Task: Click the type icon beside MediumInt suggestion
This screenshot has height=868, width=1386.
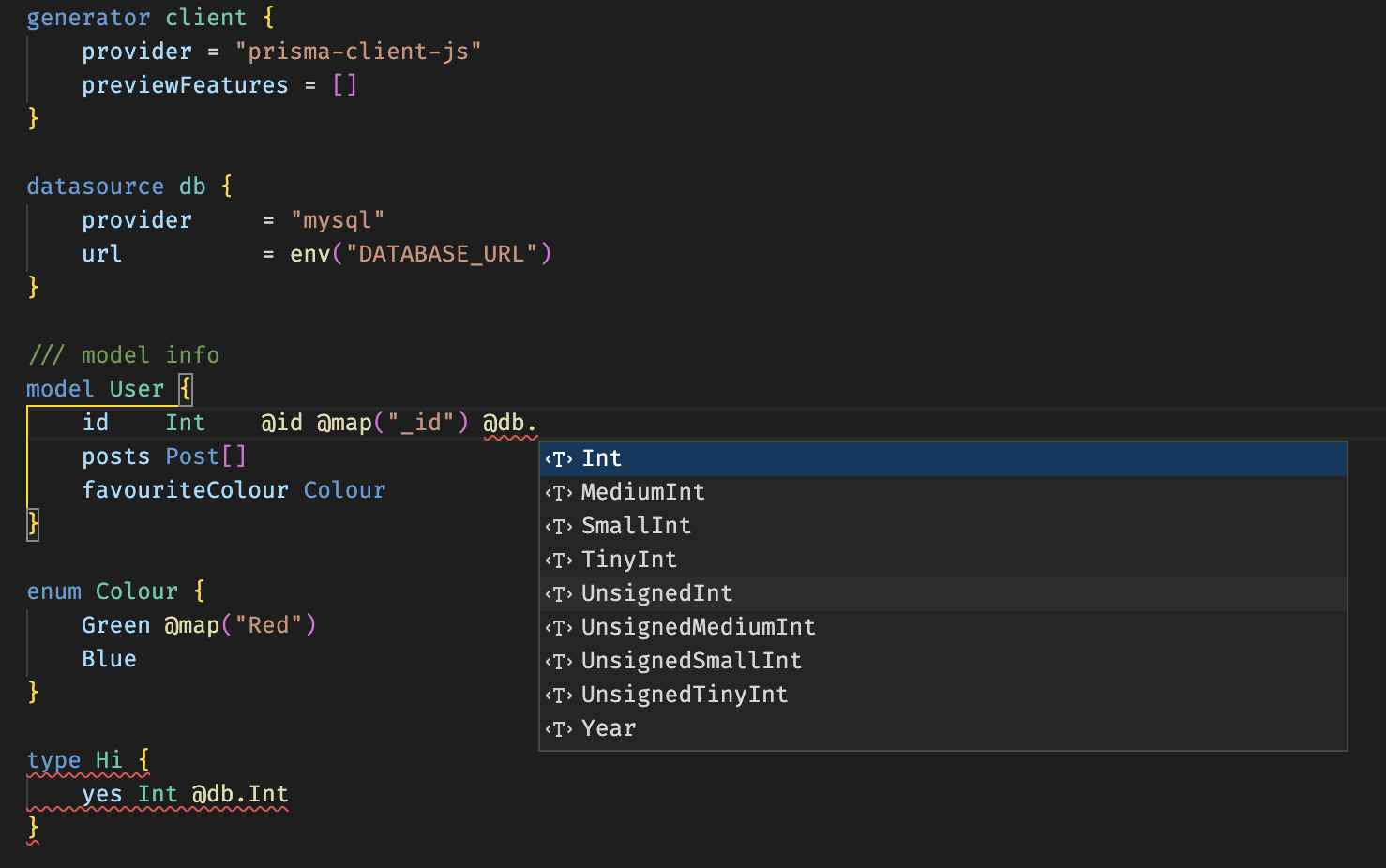Action: [x=558, y=492]
